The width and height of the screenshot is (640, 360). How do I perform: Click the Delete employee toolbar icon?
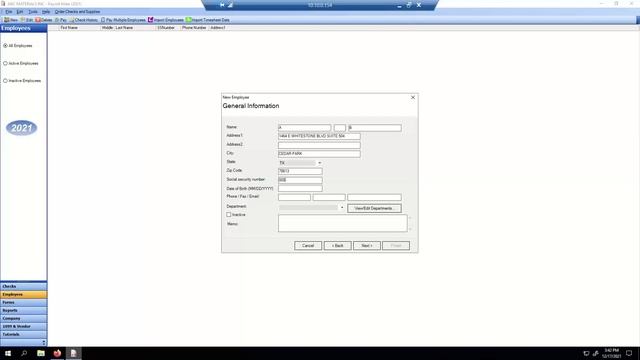tap(44, 20)
